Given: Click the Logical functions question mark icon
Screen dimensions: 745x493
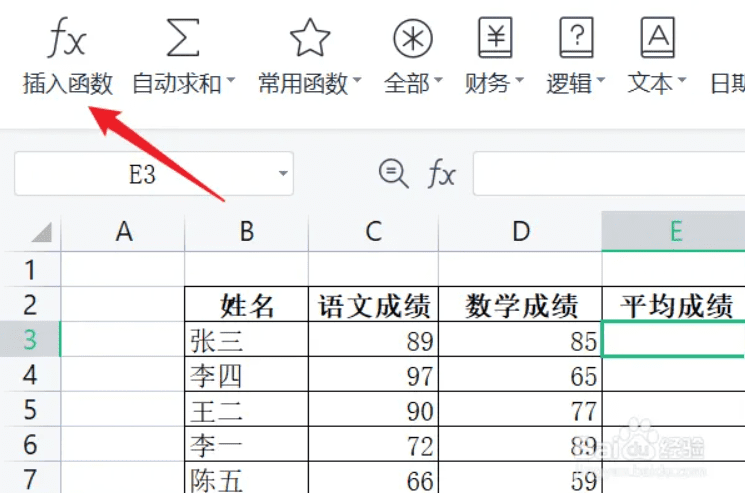Looking at the screenshot, I should [576, 39].
